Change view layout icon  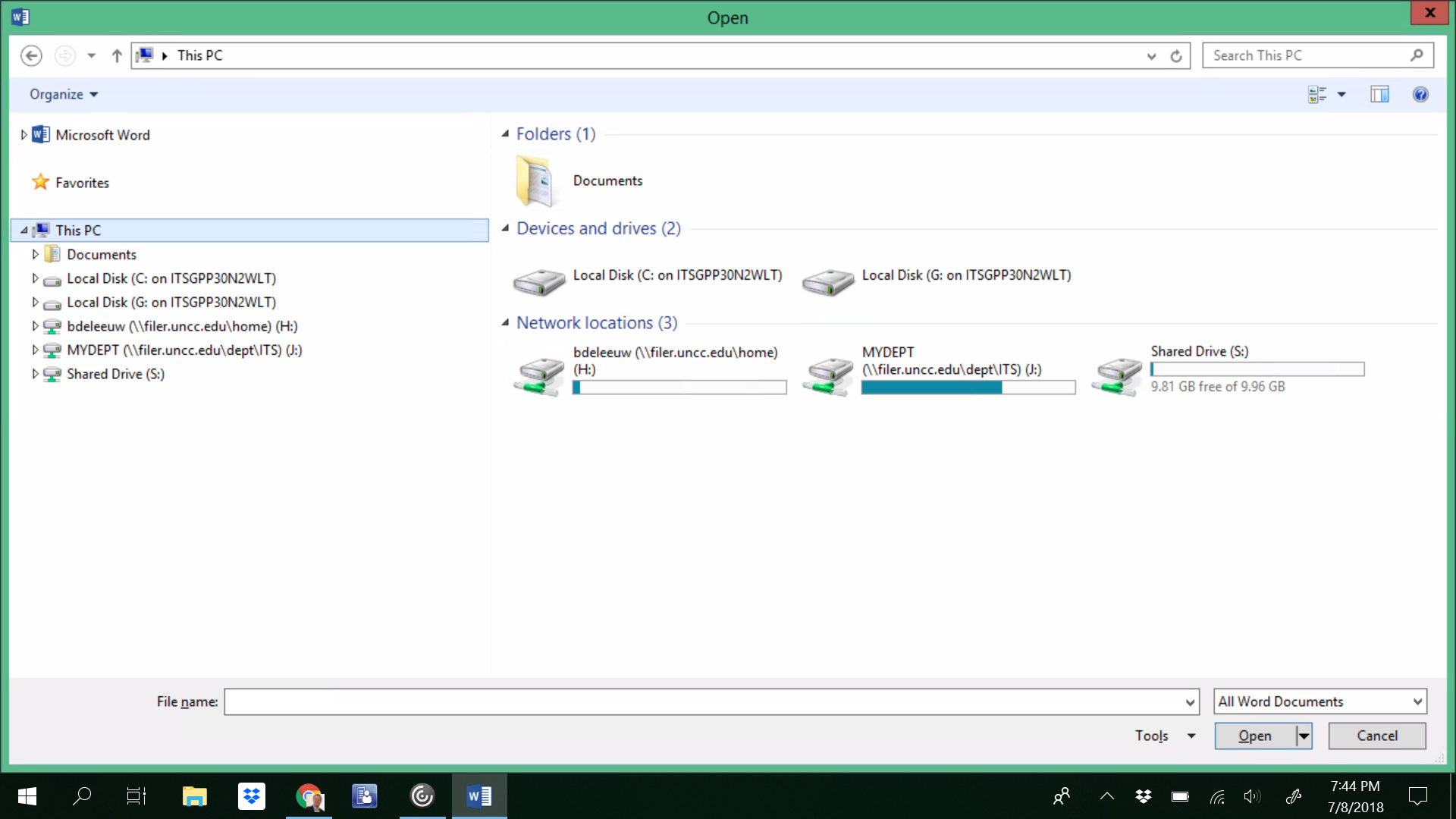point(1317,94)
